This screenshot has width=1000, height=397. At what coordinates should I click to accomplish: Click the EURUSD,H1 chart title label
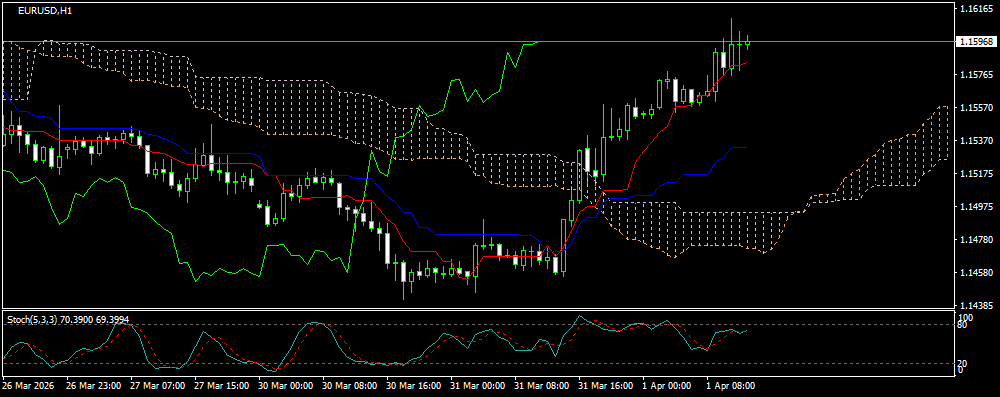point(44,11)
